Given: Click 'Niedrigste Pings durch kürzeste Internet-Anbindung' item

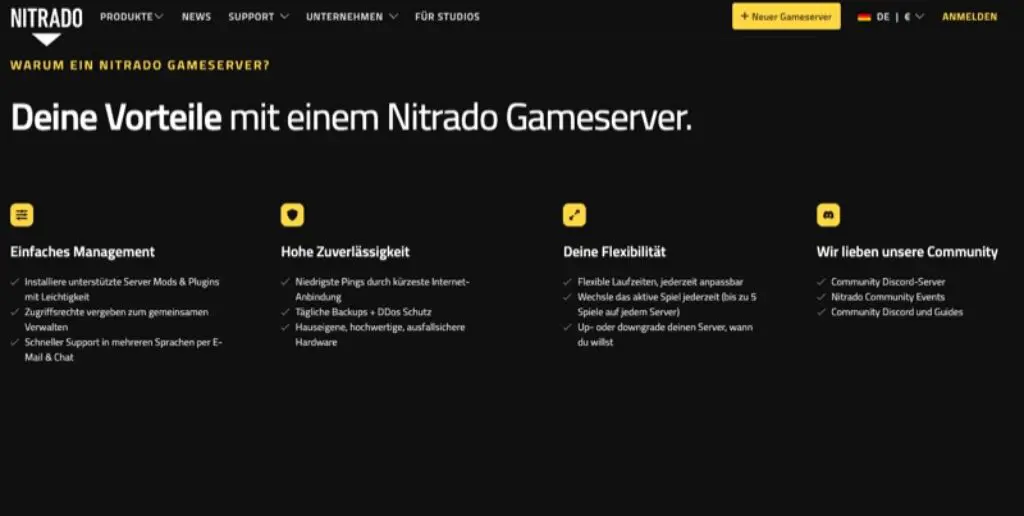Looking at the screenshot, I should point(376,289).
